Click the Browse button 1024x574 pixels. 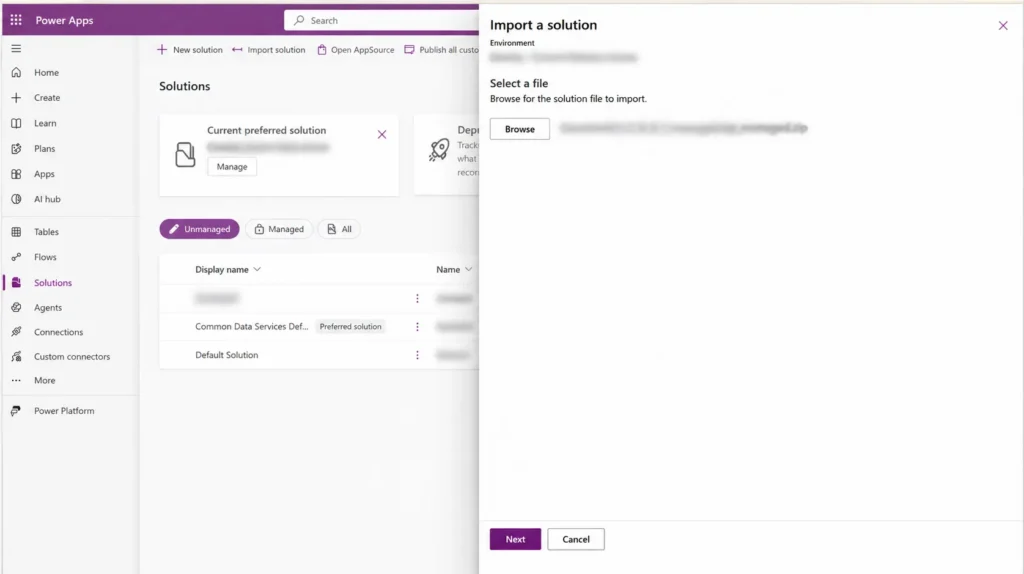coord(520,129)
